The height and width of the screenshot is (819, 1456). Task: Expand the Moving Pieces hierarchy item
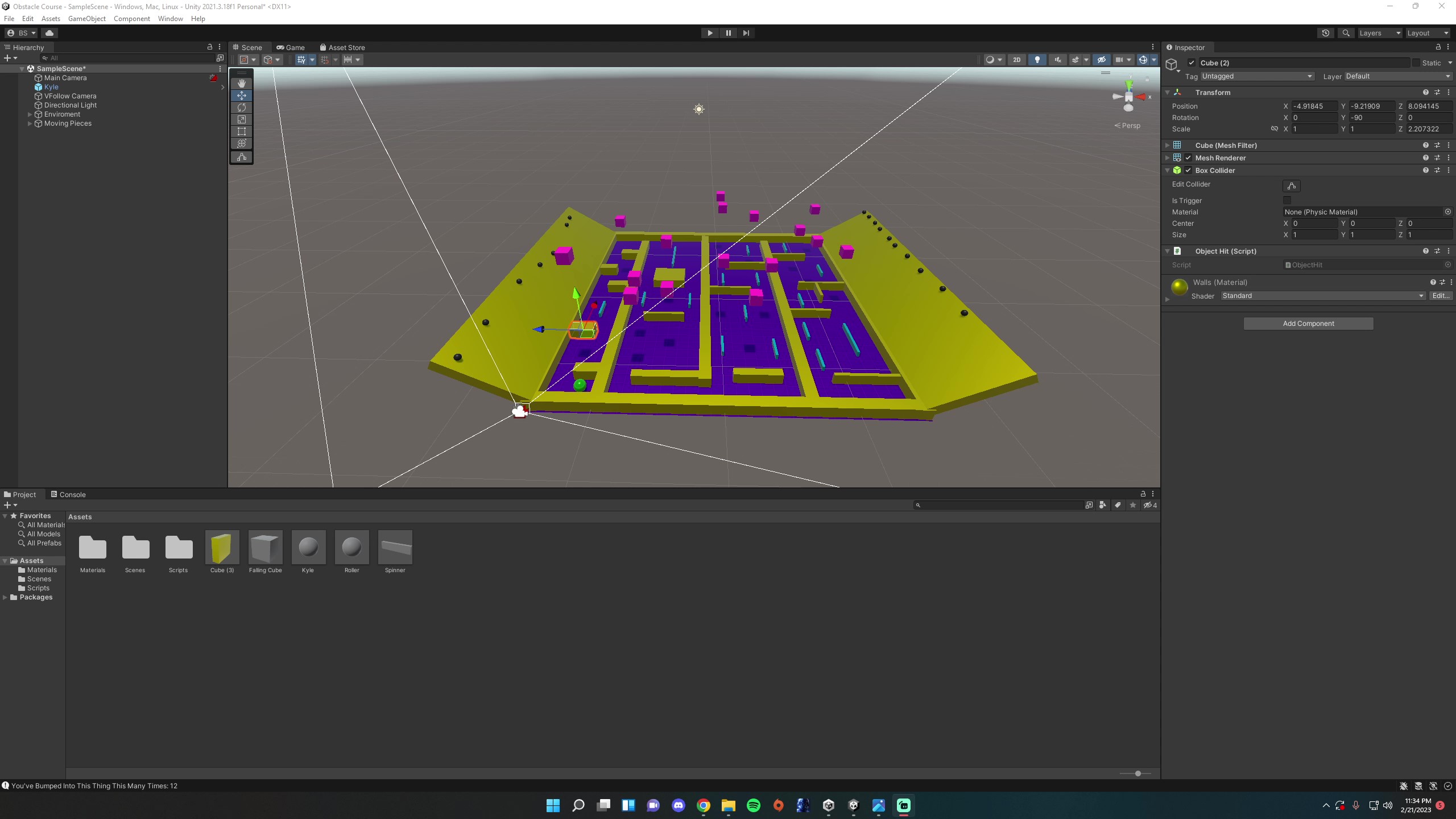coord(30,123)
